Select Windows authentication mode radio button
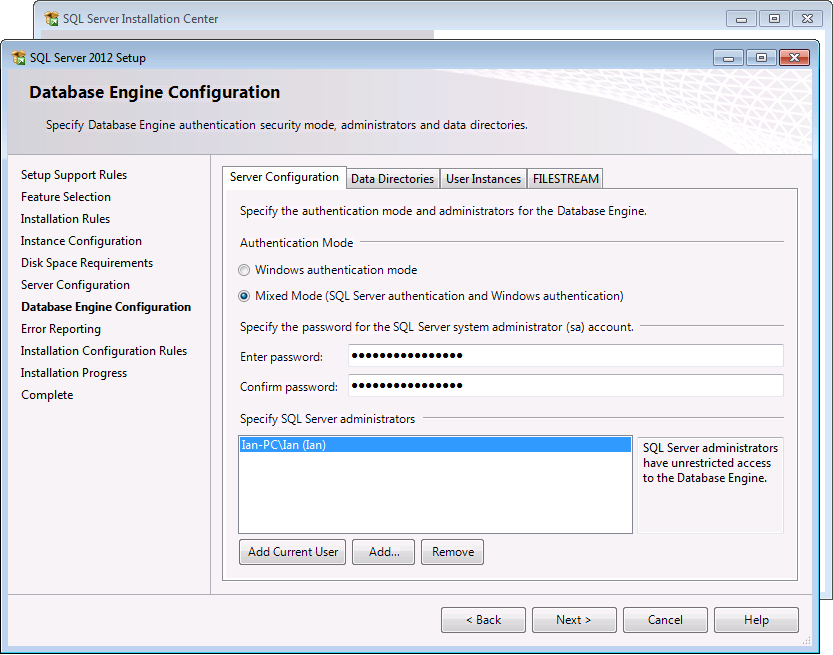 click(x=244, y=270)
